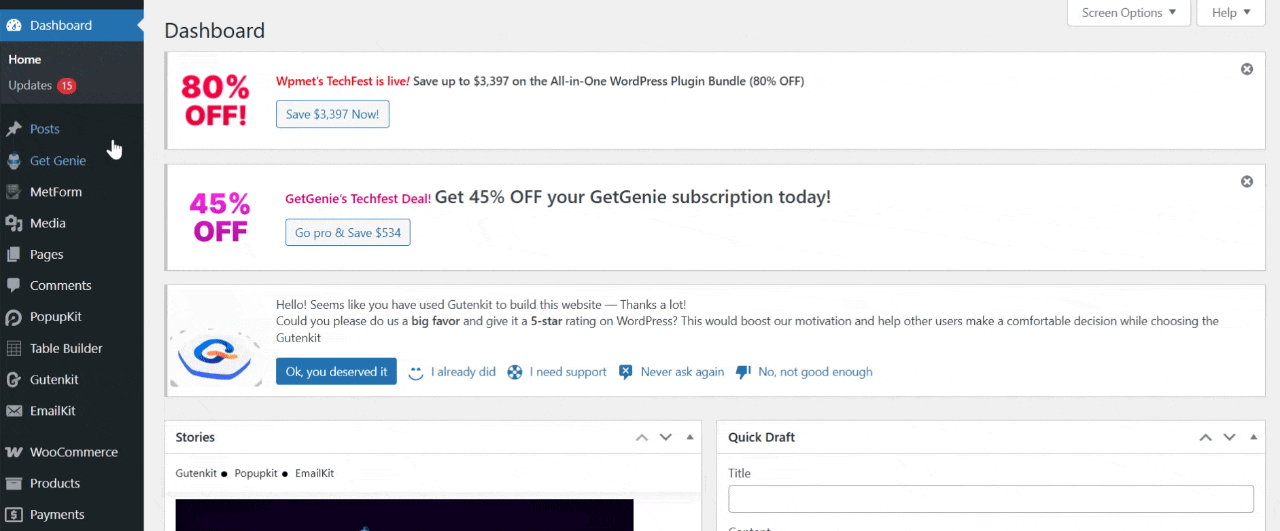
Task: Expand the Help dropdown tab
Action: pos(1231,13)
